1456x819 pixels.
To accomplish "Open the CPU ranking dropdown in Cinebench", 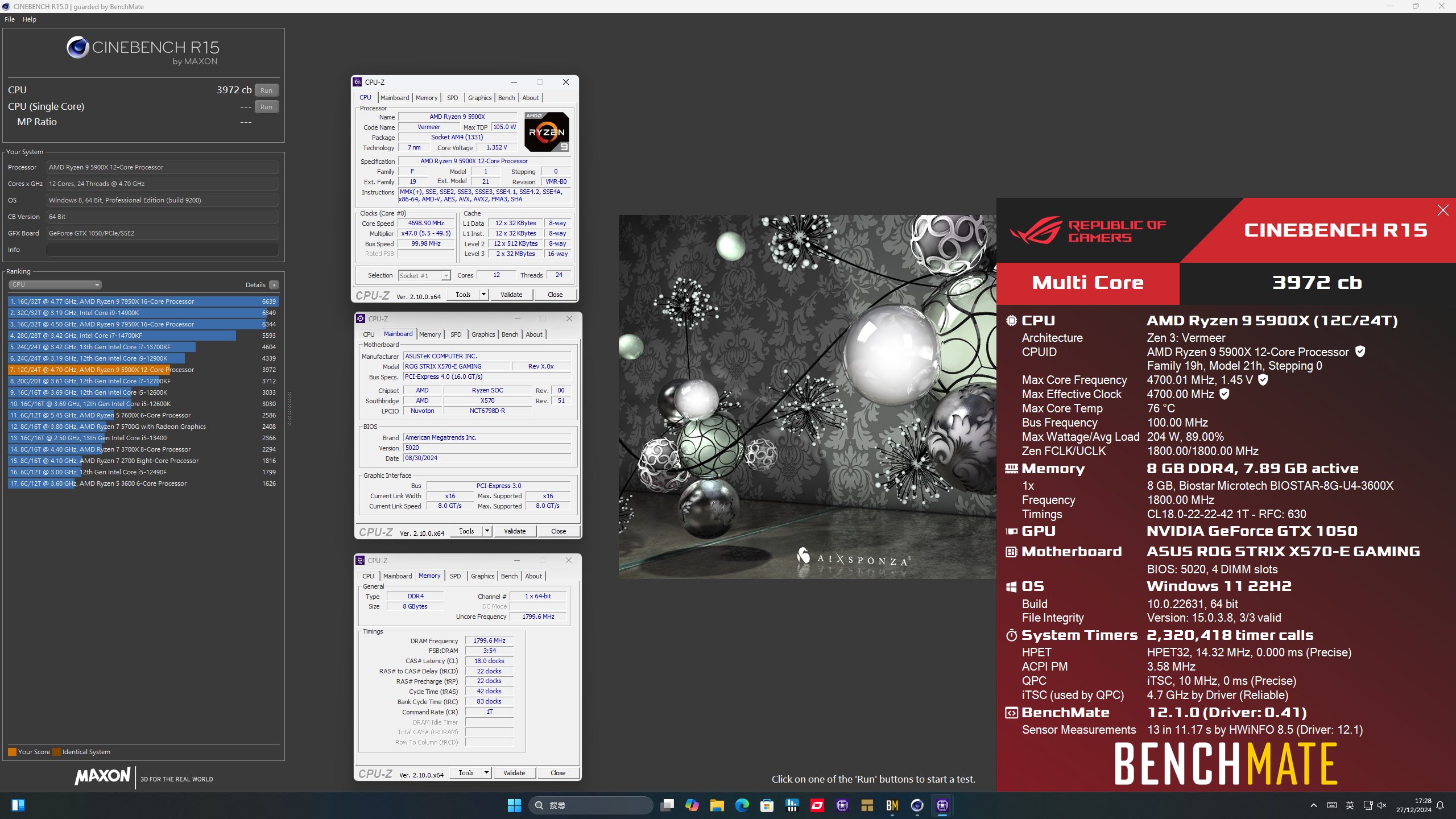I will tap(55, 284).
